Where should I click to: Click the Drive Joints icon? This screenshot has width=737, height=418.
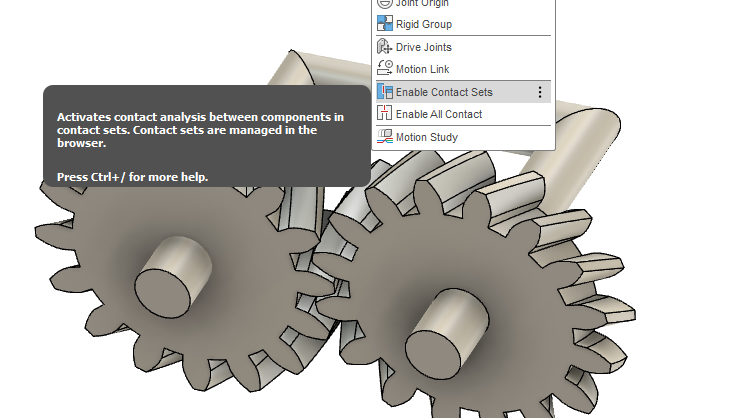pyautogui.click(x=384, y=47)
